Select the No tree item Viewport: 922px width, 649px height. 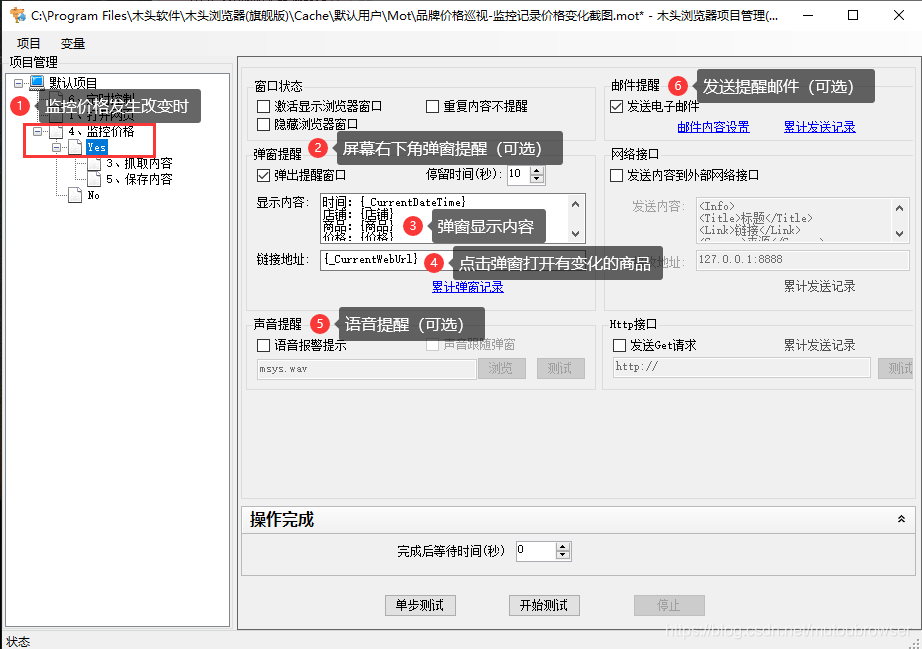coord(93,195)
